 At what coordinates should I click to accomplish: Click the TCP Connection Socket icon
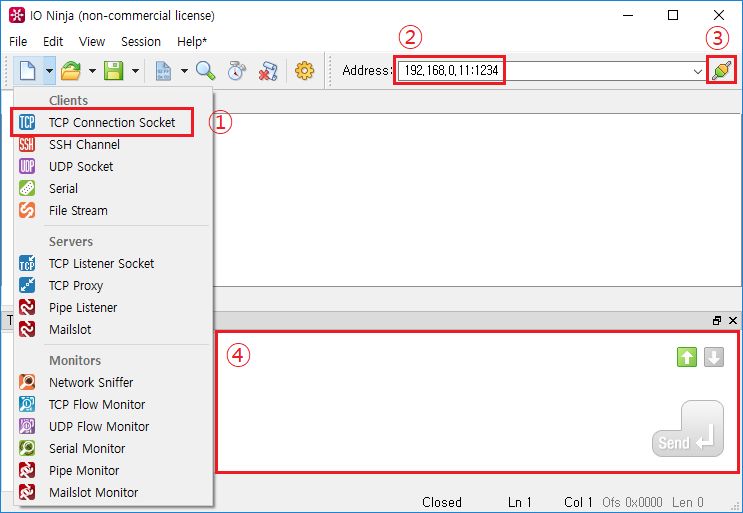(27, 122)
